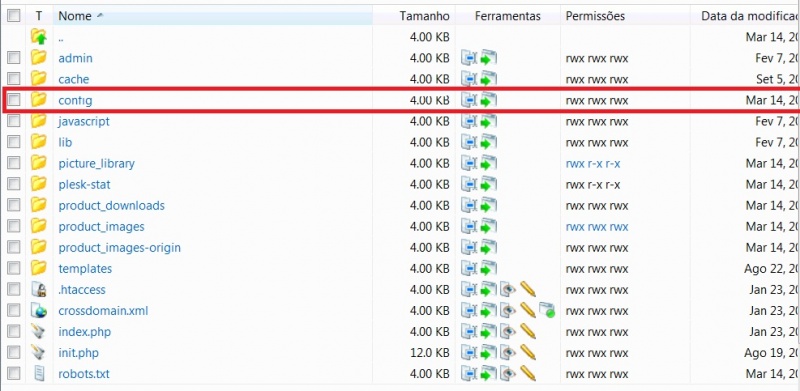Tick the select-all checkbox in header row

pos(14,16)
